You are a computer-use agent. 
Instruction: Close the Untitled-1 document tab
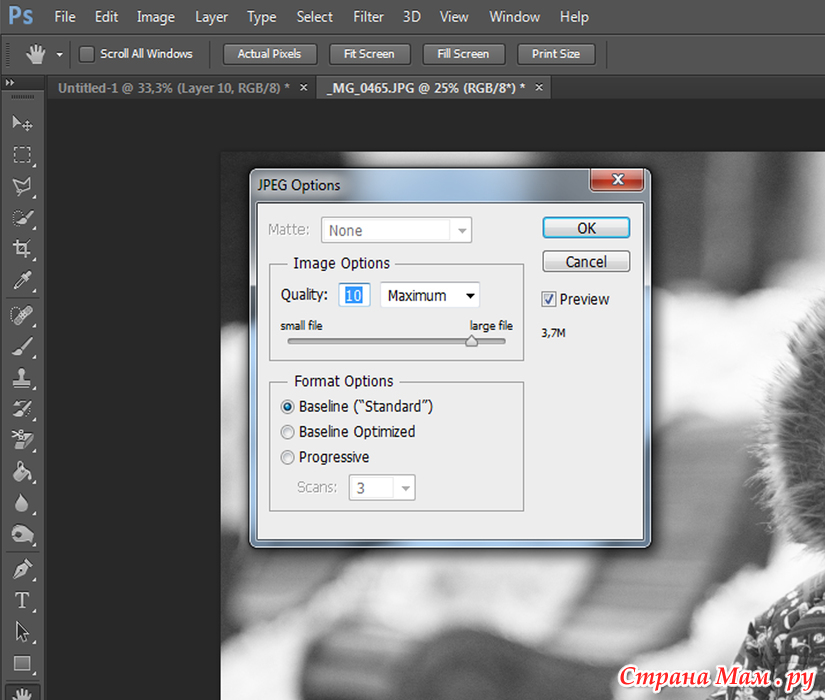[x=304, y=87]
